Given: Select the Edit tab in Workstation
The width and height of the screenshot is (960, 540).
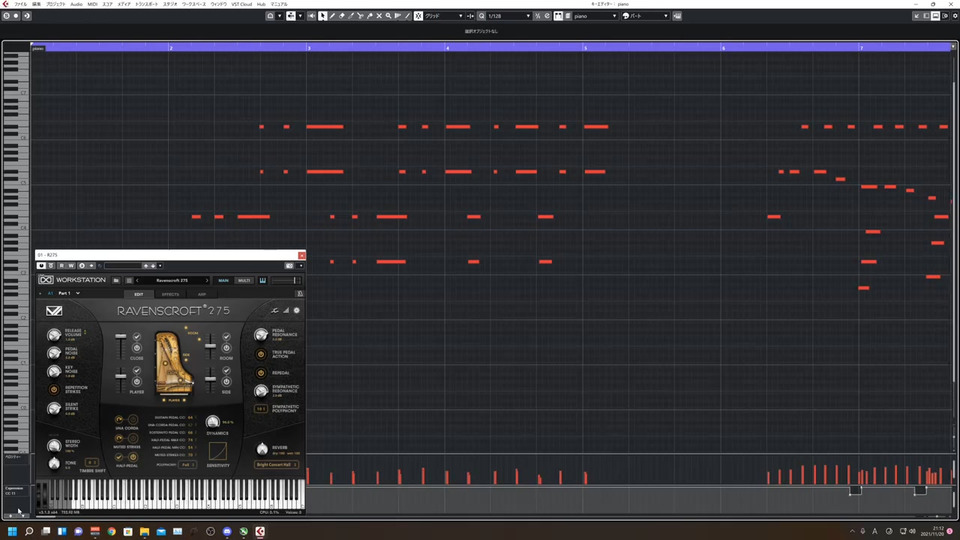Looking at the screenshot, I should click(x=139, y=294).
